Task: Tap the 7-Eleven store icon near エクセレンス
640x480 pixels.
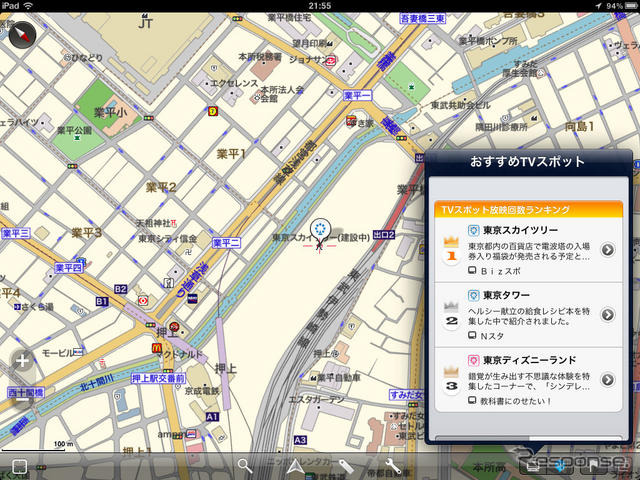Action: click(213, 111)
